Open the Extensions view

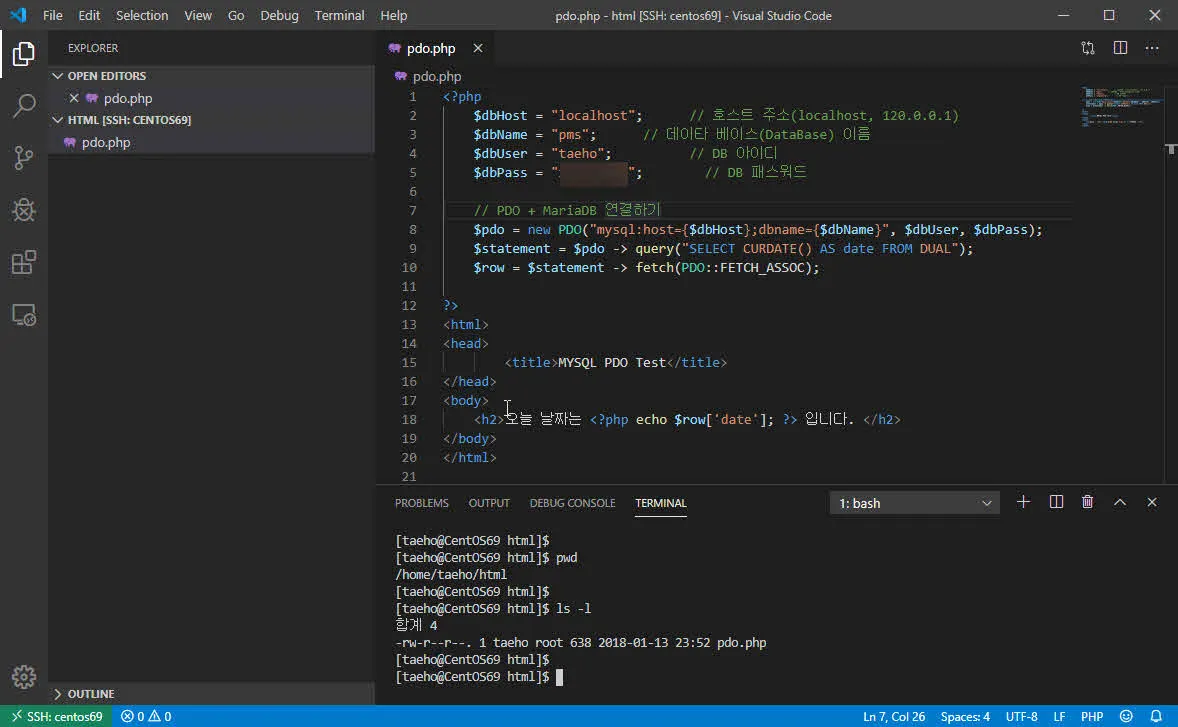tap(22, 262)
